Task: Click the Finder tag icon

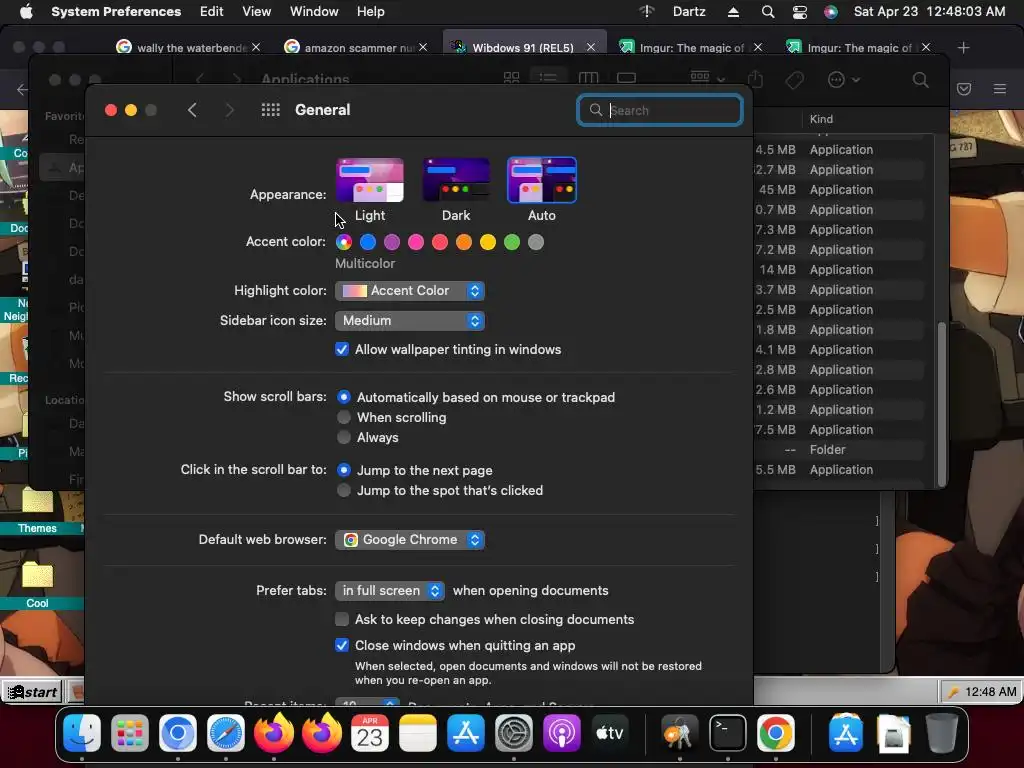Action: [794, 80]
